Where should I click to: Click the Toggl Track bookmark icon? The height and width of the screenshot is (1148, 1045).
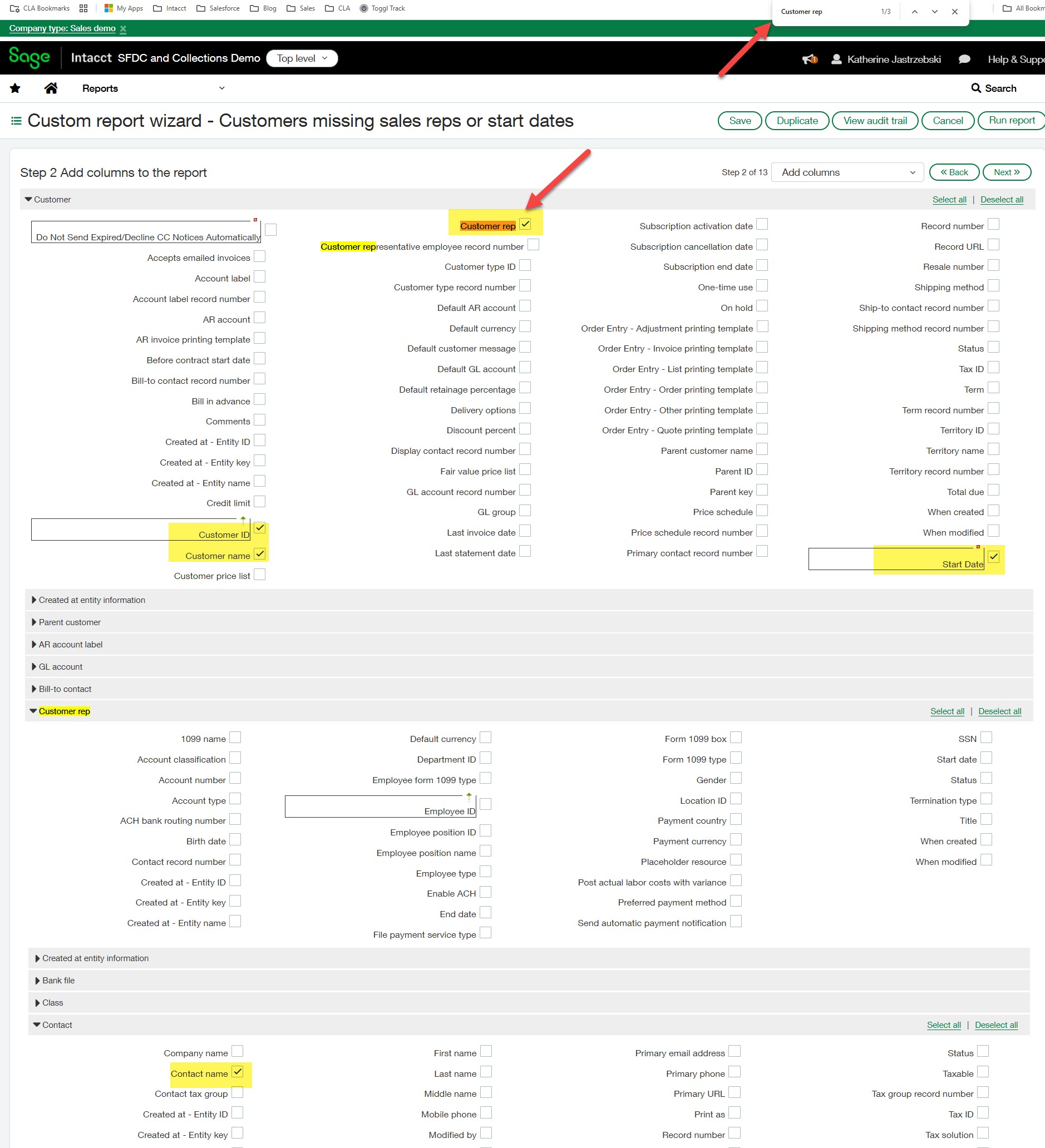pyautogui.click(x=363, y=8)
